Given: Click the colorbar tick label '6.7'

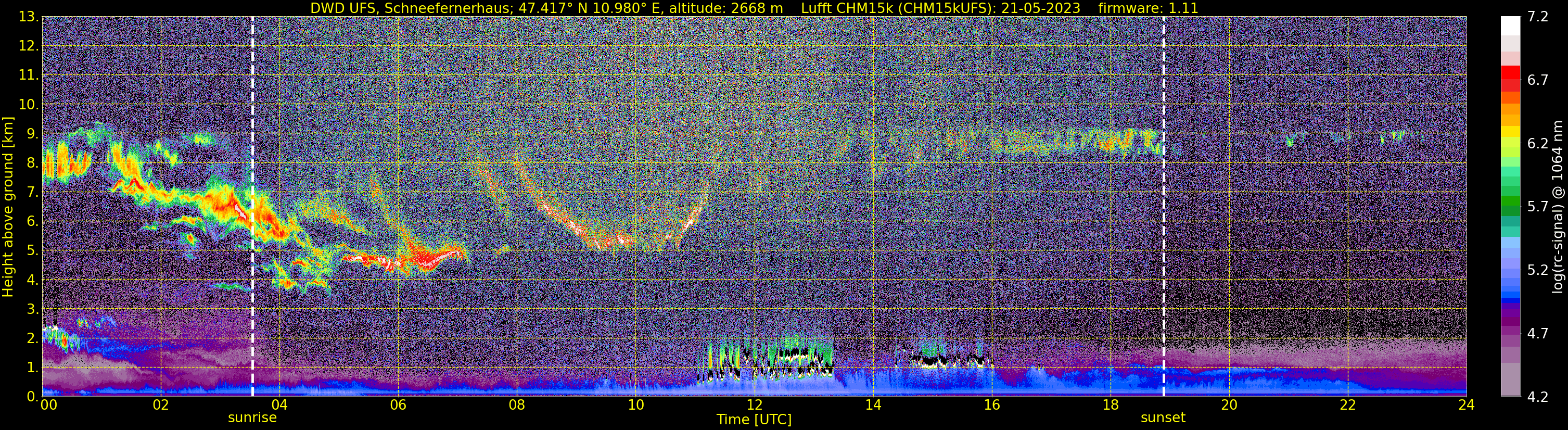Looking at the screenshot, I should coord(1538,80).
